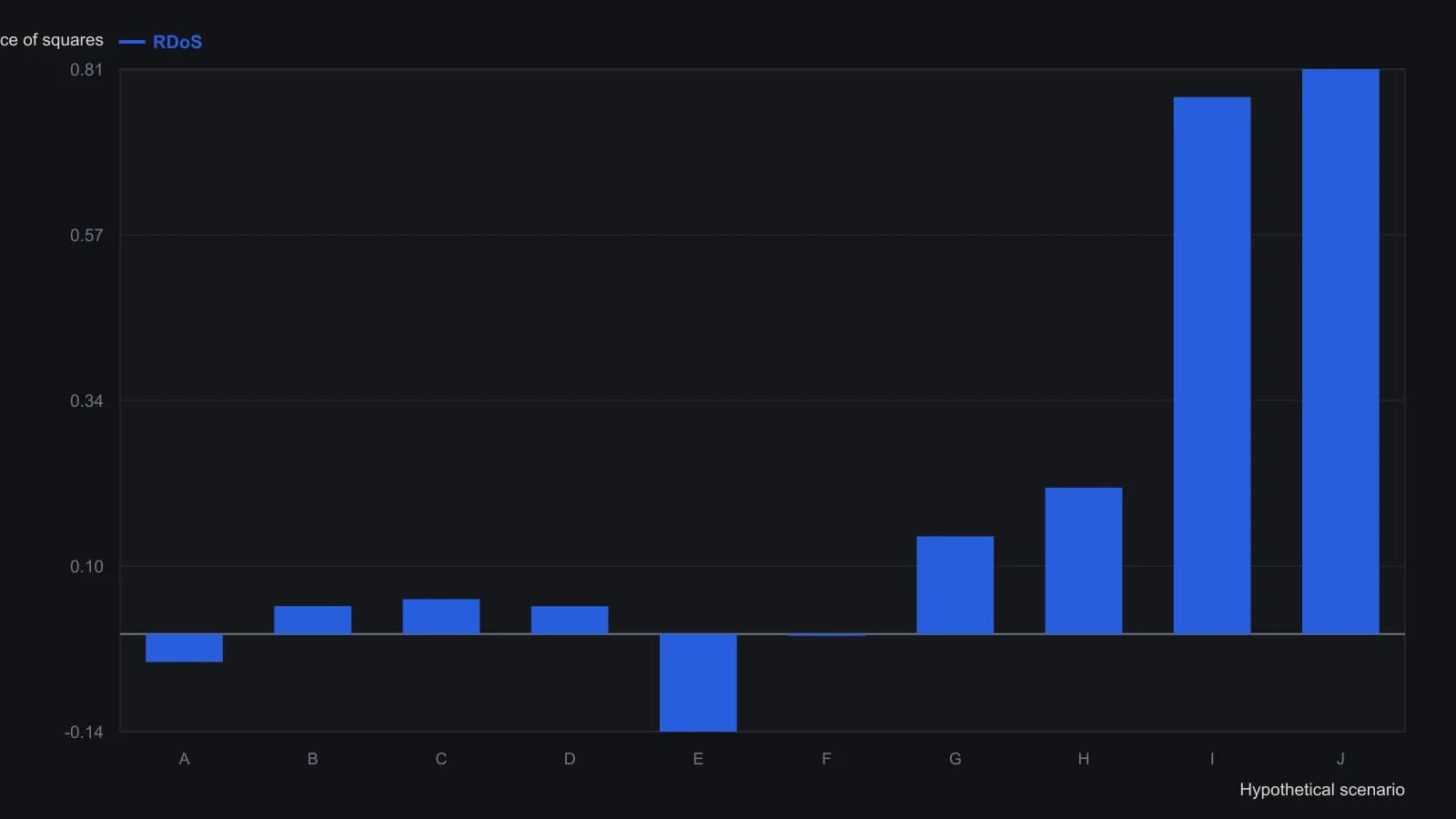Click the 0.10 y-axis value
The height and width of the screenshot is (819, 1456).
point(86,567)
